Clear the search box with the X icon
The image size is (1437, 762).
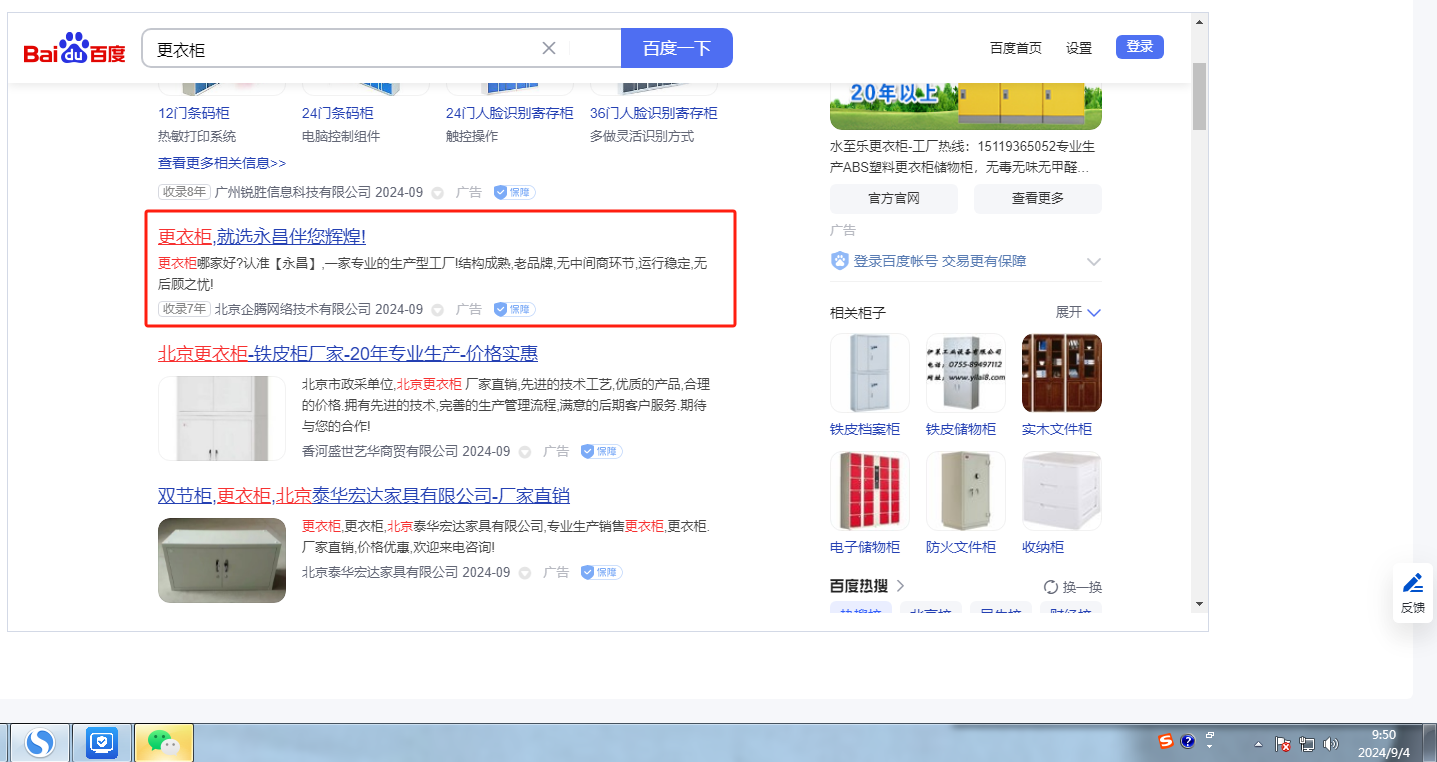click(549, 48)
